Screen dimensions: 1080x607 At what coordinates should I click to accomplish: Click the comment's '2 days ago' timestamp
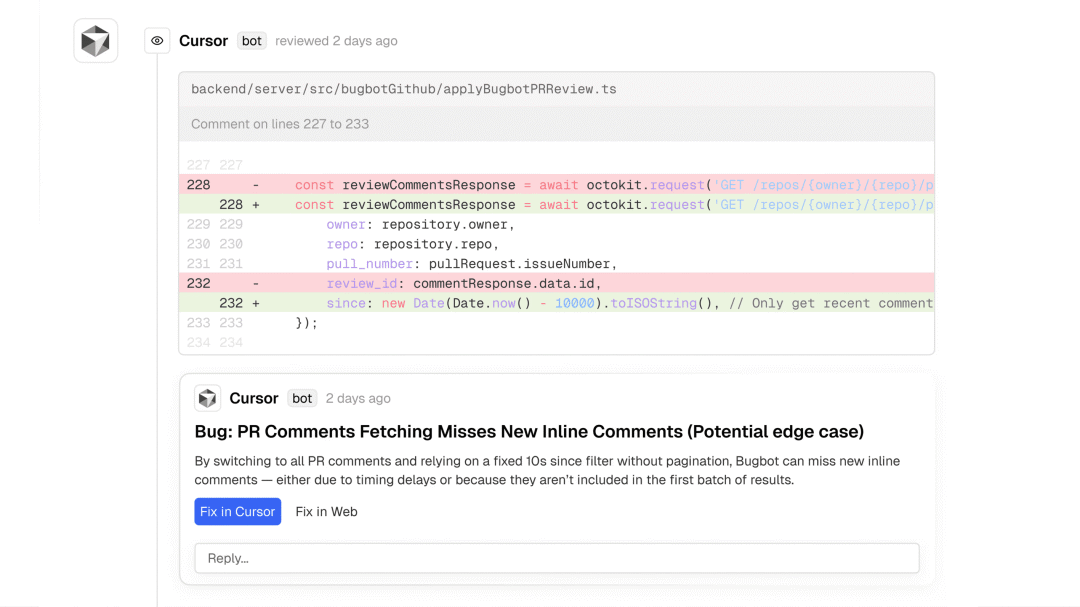point(358,398)
